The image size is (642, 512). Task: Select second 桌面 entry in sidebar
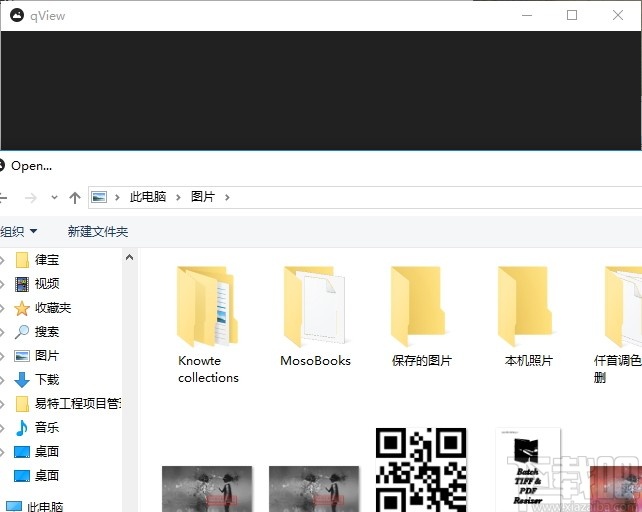[47, 475]
